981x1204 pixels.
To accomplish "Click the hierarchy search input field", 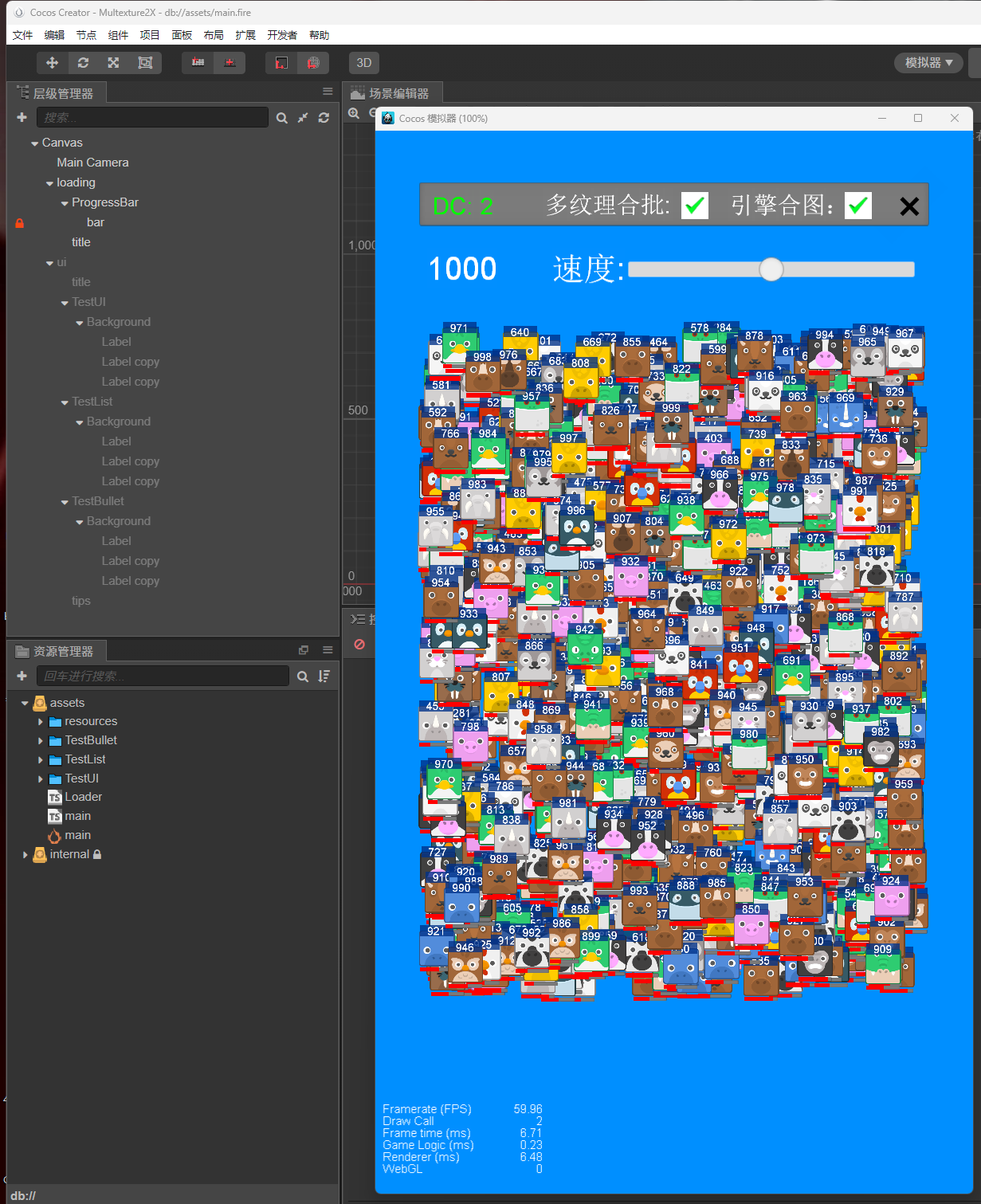I will [x=152, y=118].
